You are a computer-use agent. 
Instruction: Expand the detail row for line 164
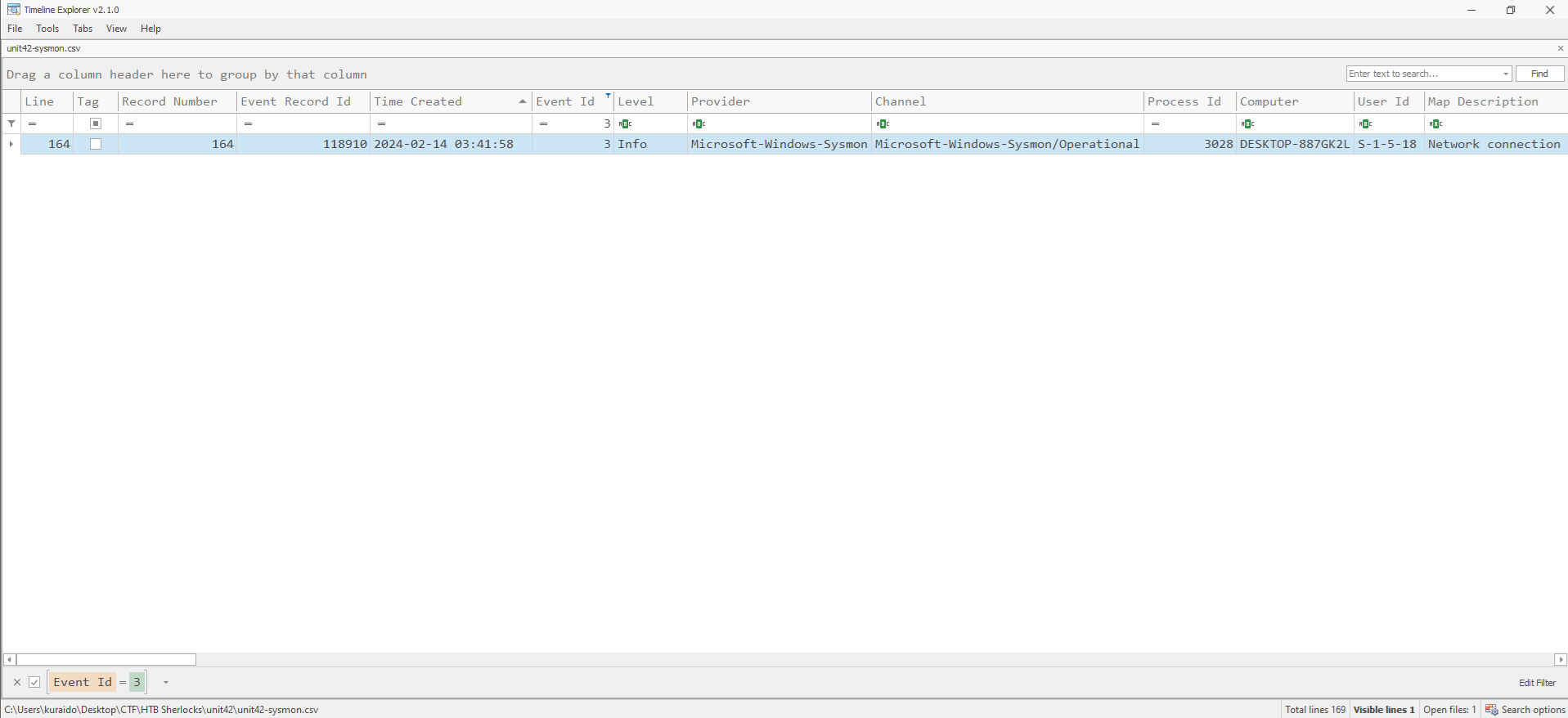click(11, 144)
